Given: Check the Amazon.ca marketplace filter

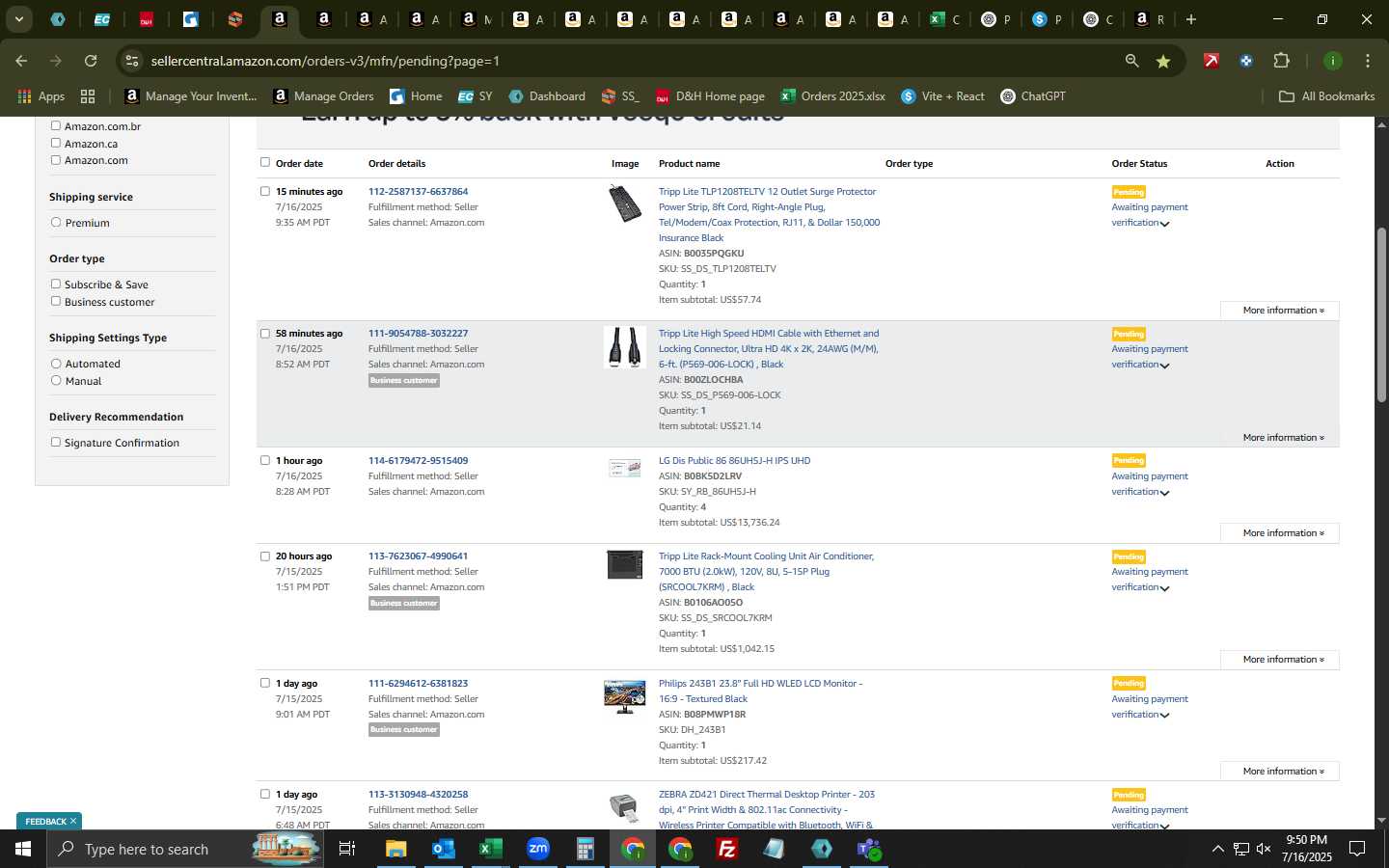Looking at the screenshot, I should pos(55,143).
